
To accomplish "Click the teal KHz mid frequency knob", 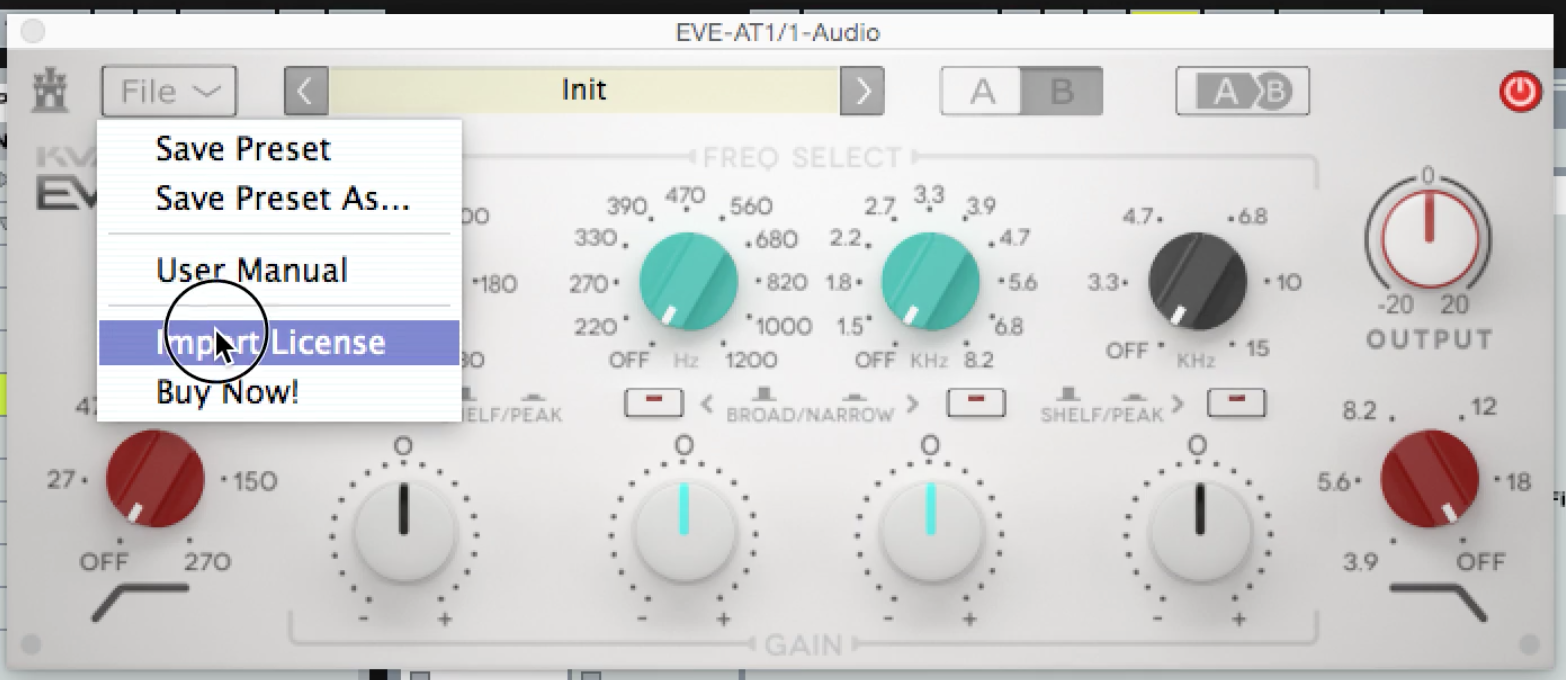I will (x=930, y=281).
